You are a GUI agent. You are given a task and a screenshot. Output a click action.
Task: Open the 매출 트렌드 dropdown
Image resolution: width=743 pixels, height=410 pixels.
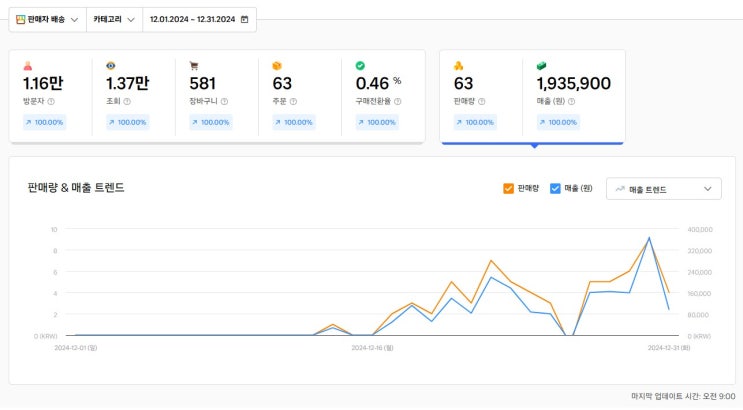(663, 189)
